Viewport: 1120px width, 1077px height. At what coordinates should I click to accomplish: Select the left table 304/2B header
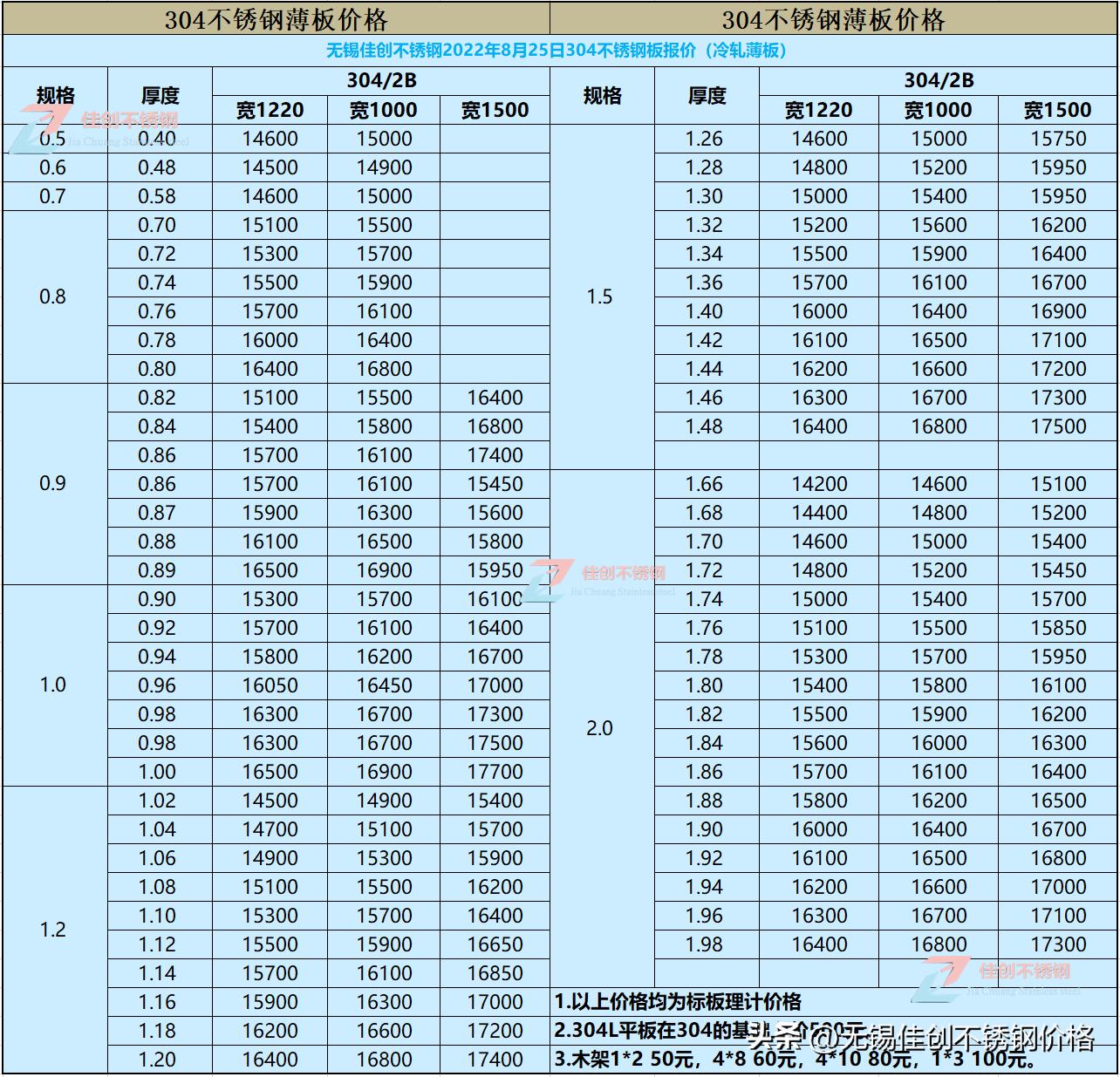(x=381, y=80)
